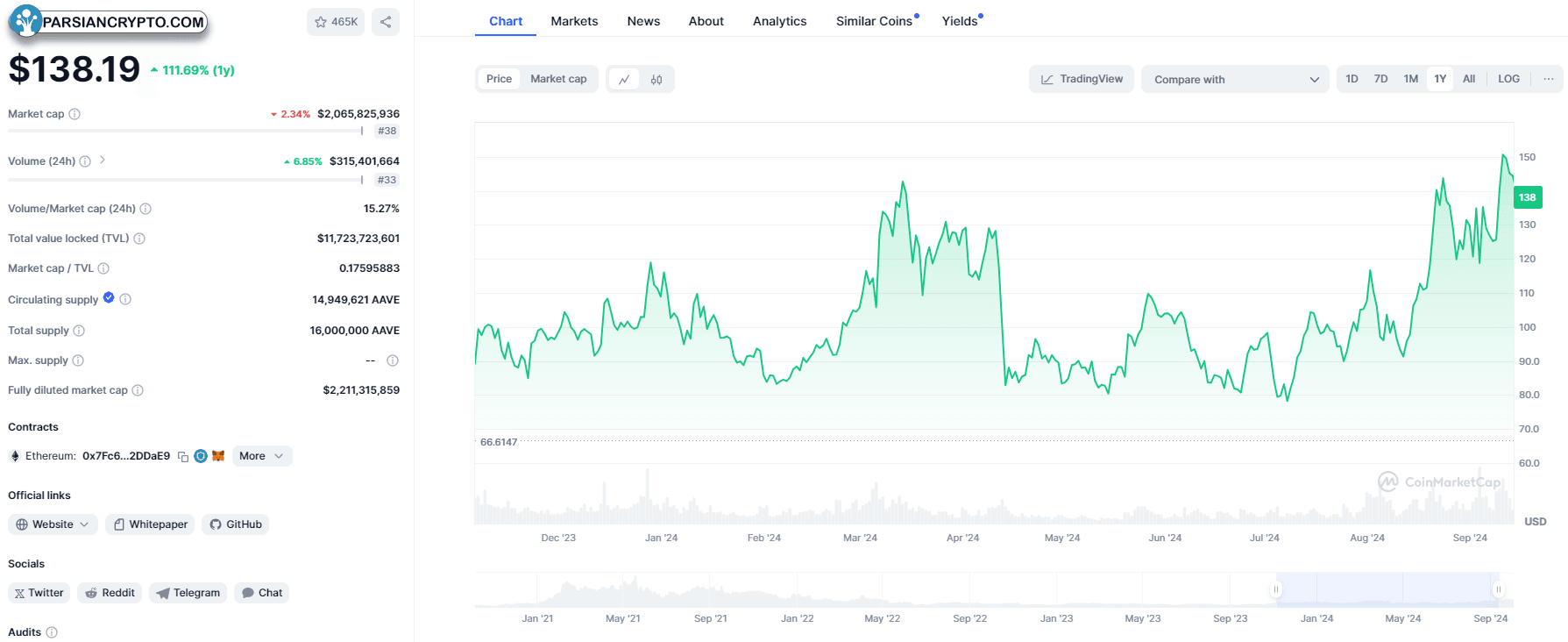
Task: Click the Ethereum logo in Contracts
Action: click(15, 456)
